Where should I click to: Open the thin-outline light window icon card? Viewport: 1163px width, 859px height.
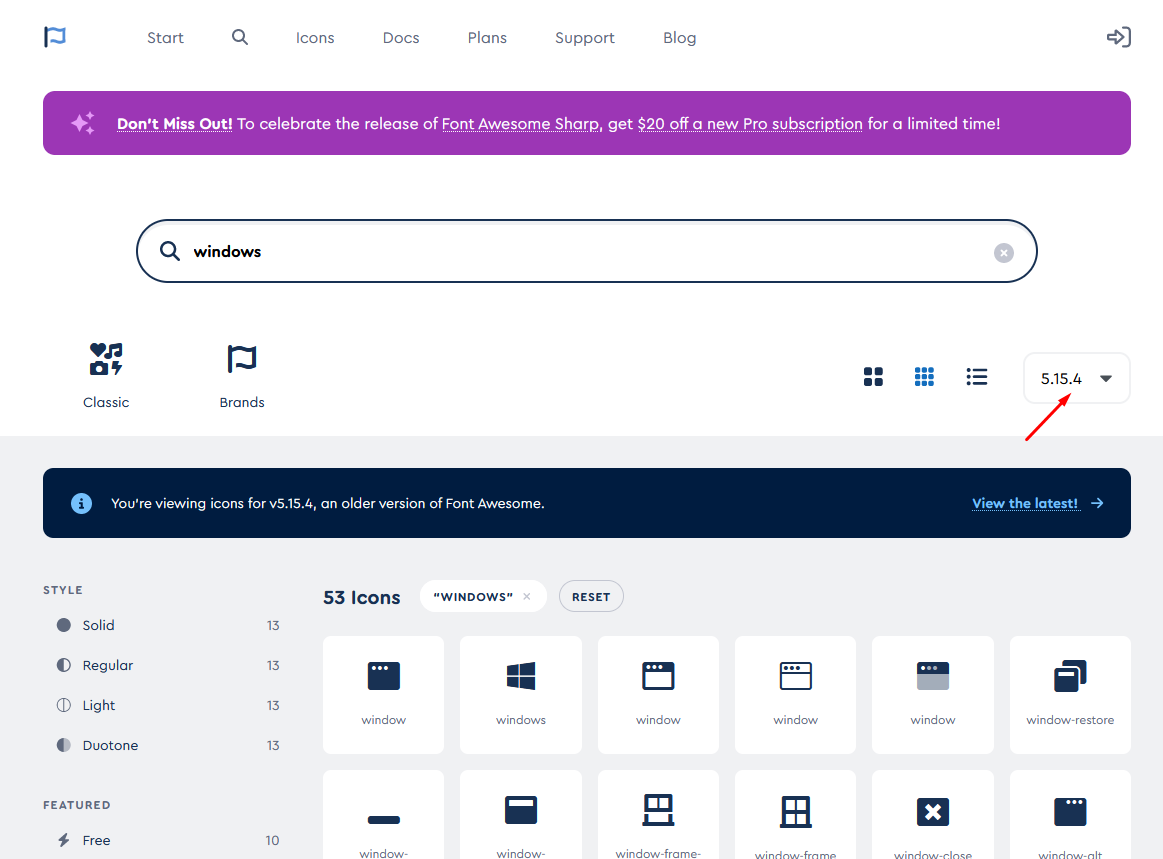(x=795, y=694)
